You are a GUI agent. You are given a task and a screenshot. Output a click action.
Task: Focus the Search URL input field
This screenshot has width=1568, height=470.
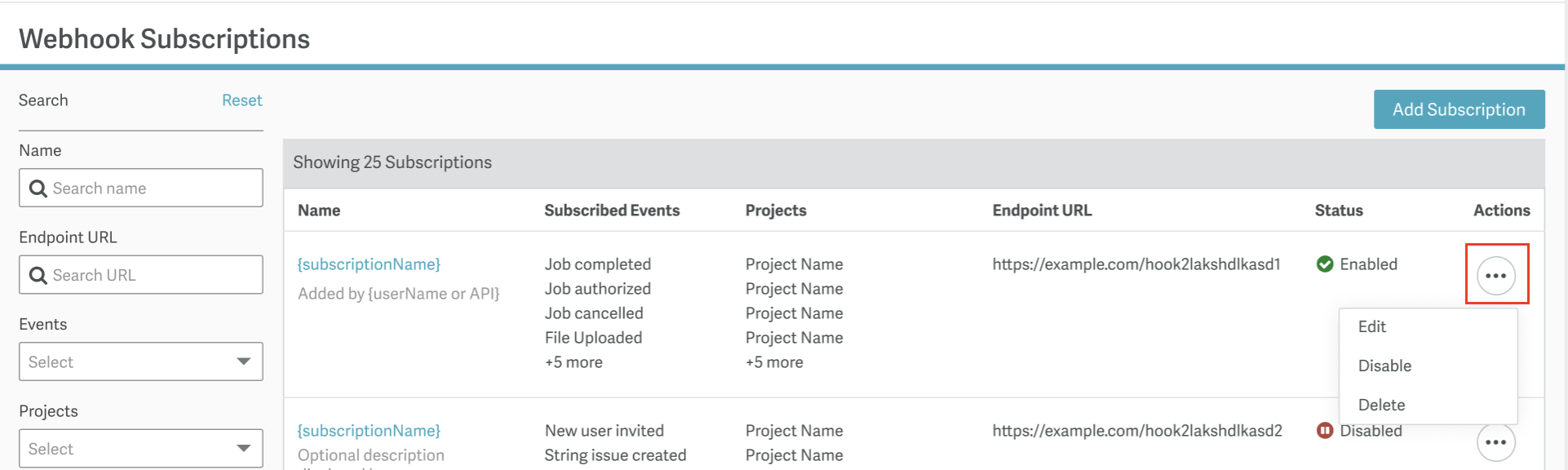click(151, 276)
